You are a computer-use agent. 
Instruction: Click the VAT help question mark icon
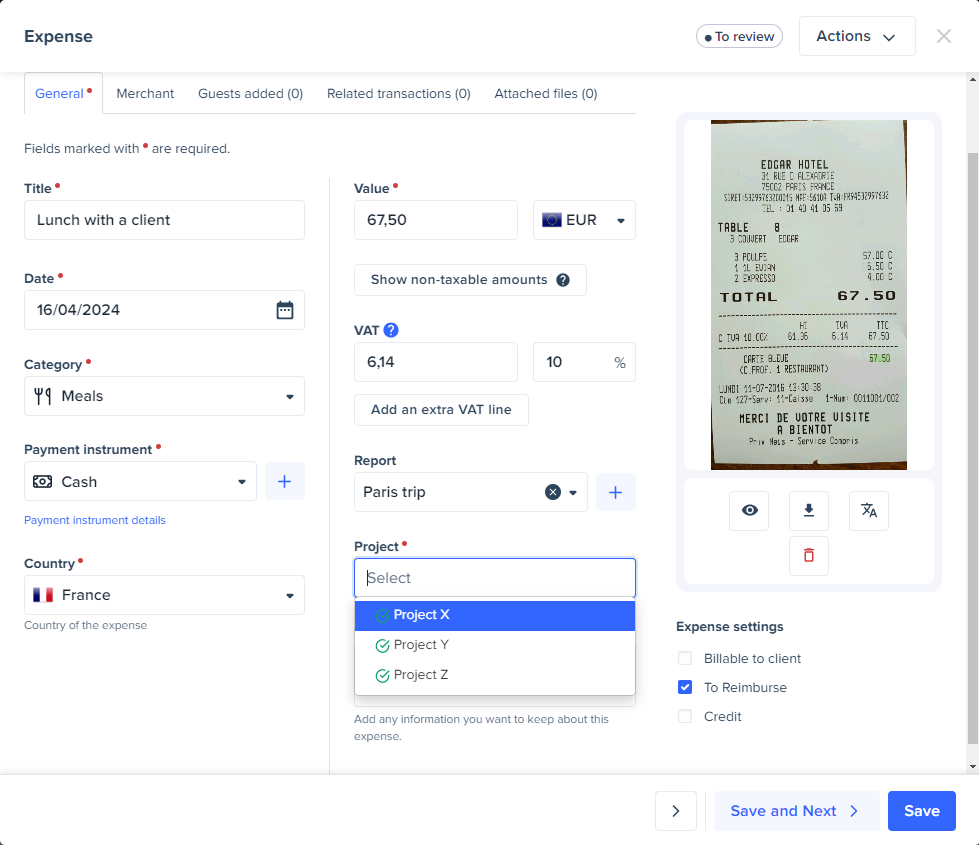(x=391, y=330)
